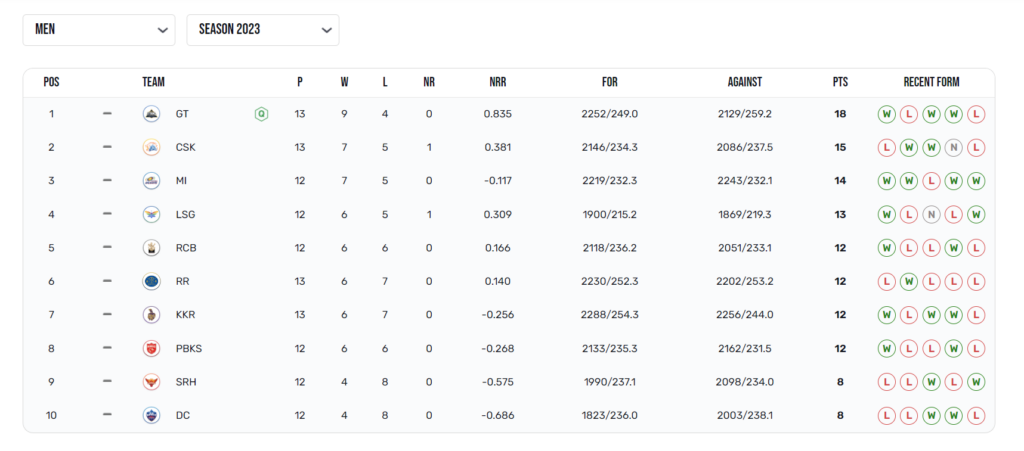Screen dimensions: 1024x451
Task: Open the MEN category dropdown
Action: pos(99,30)
